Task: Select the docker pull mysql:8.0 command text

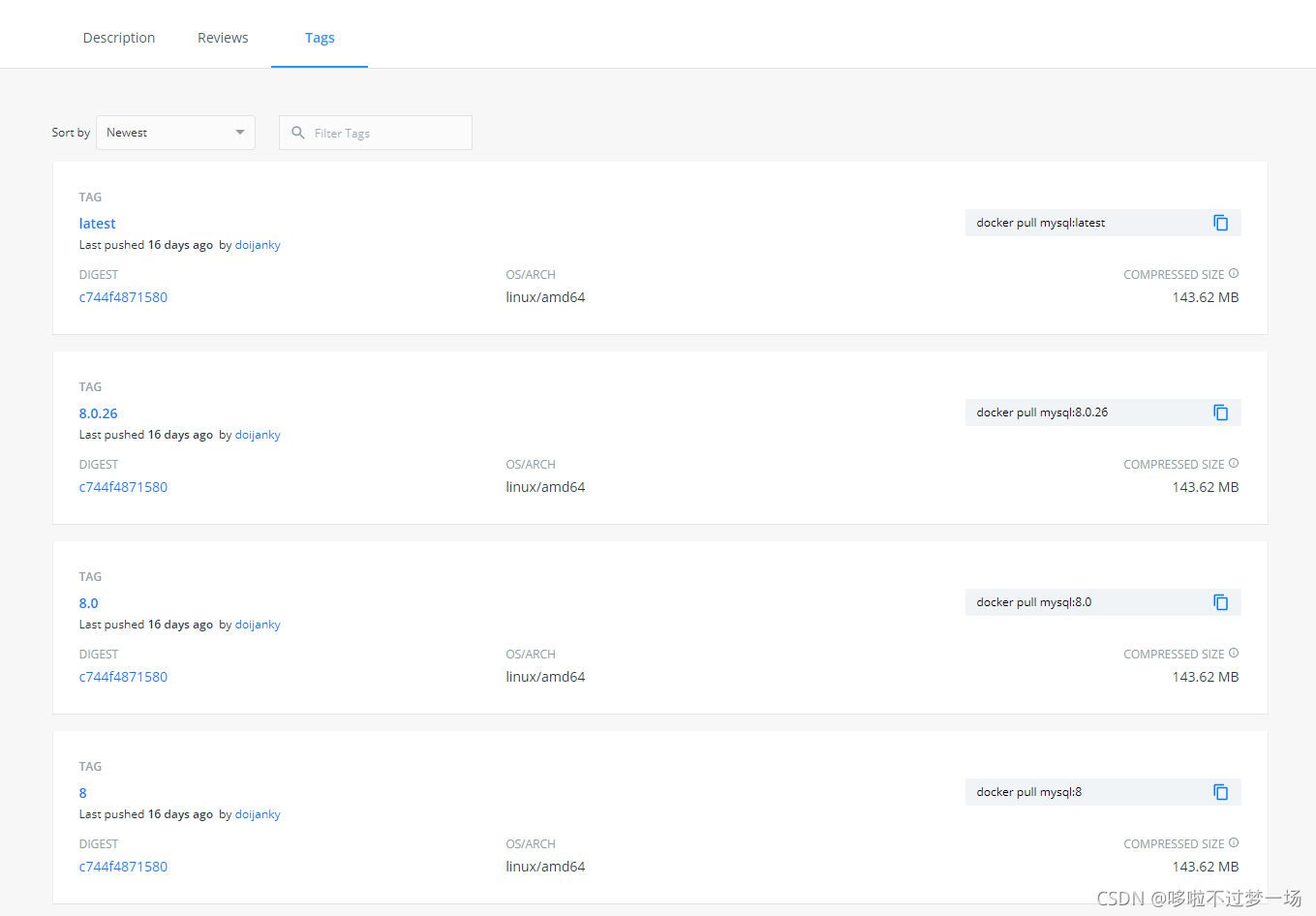Action: tap(1033, 602)
